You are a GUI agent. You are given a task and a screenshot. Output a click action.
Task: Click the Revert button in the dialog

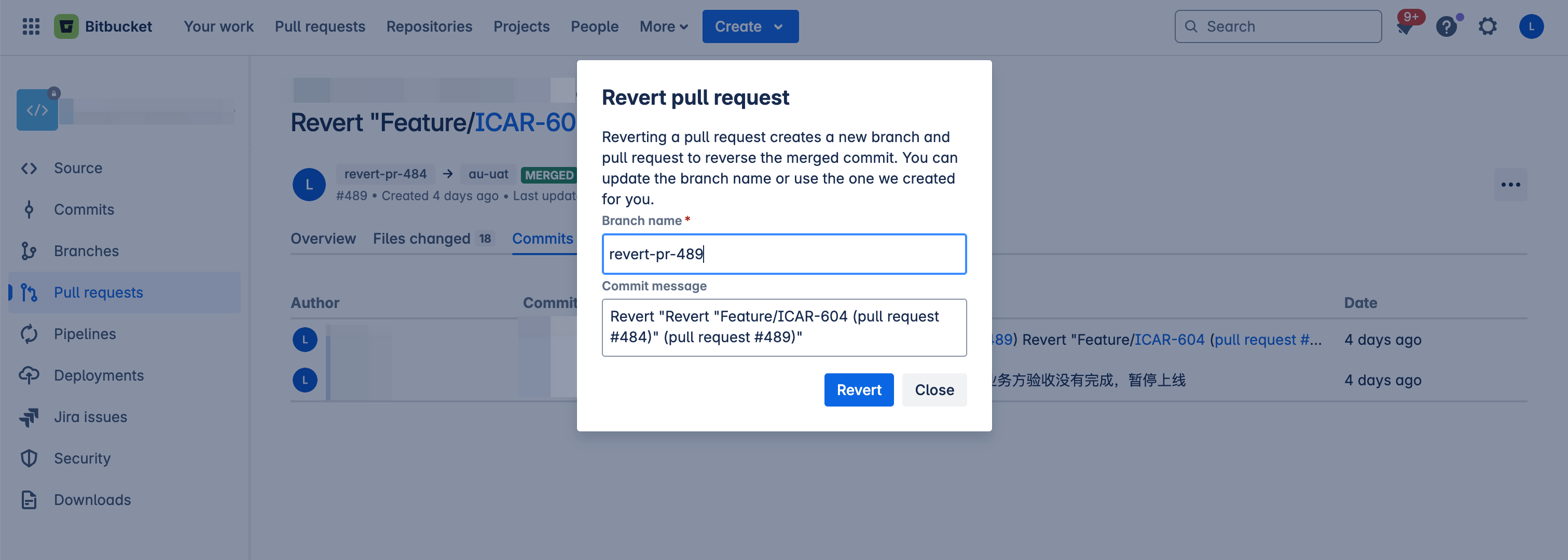(858, 390)
